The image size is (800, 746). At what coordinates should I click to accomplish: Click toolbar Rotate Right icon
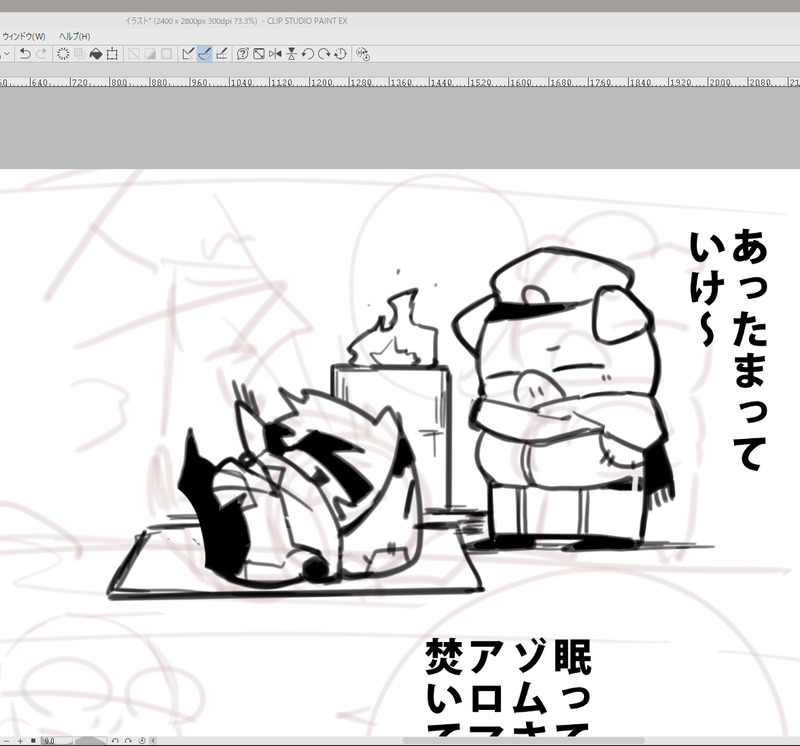[324, 54]
